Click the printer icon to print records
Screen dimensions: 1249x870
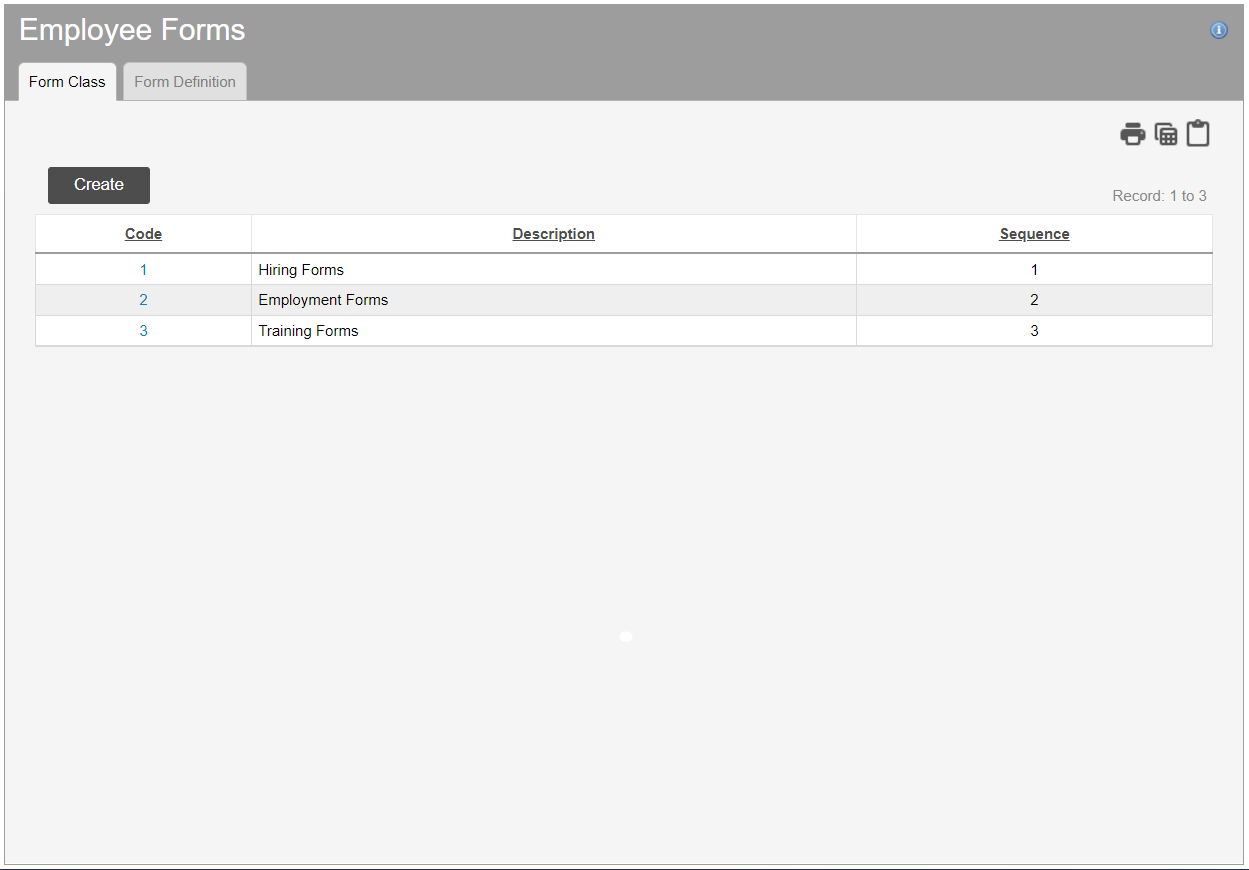click(x=1132, y=134)
